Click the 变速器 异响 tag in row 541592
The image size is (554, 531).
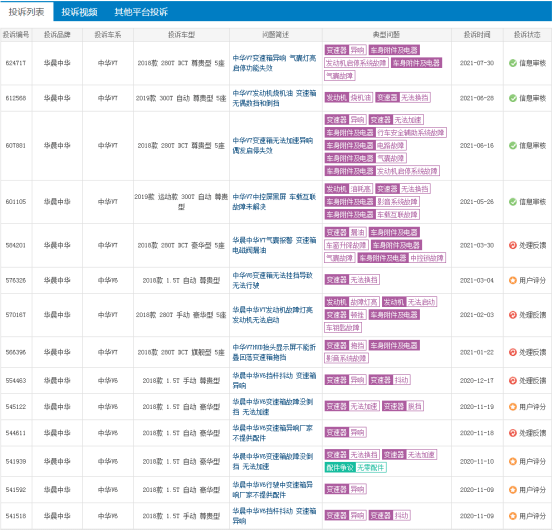click(x=345, y=489)
